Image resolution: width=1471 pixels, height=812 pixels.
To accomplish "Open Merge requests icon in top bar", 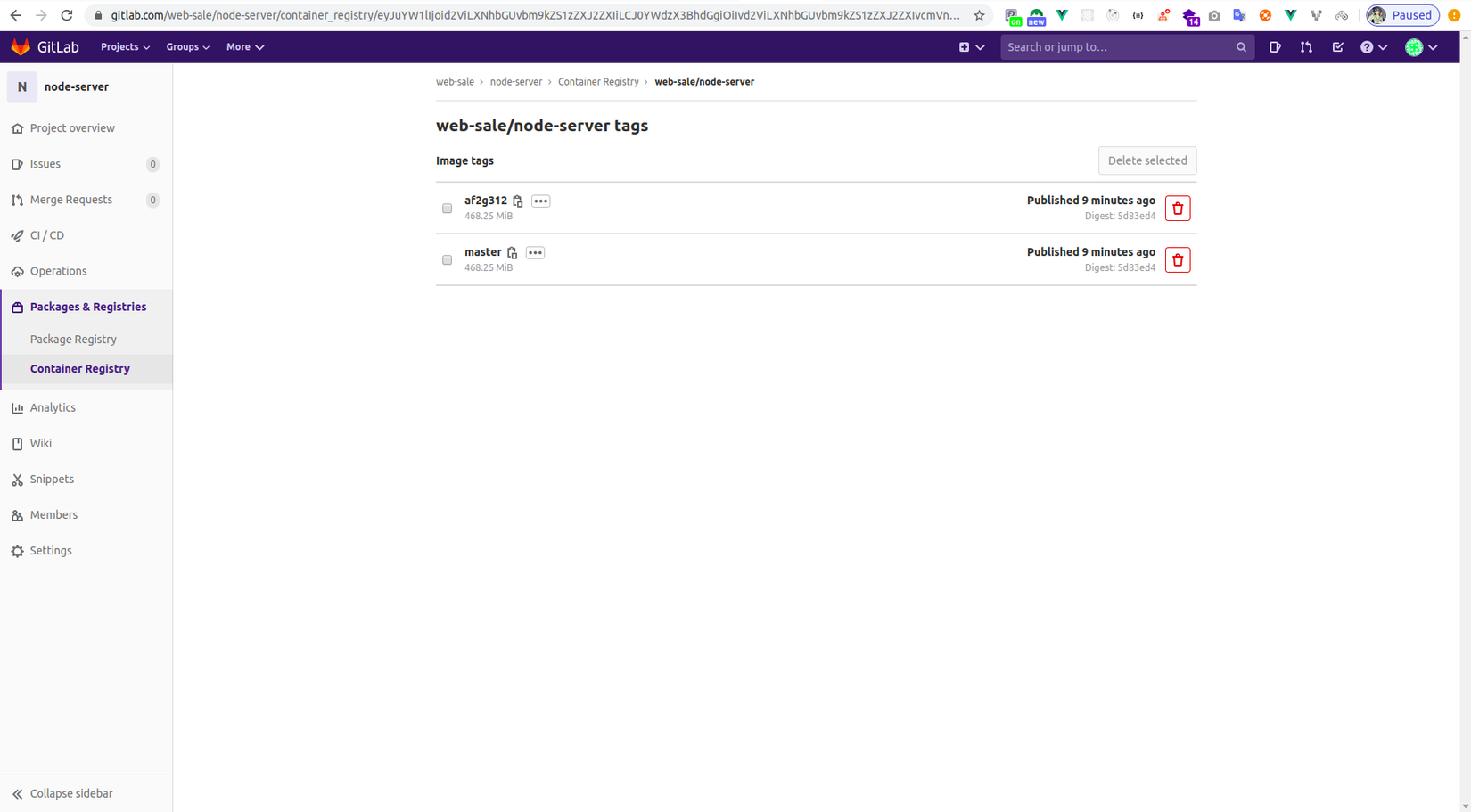I will click(1306, 47).
